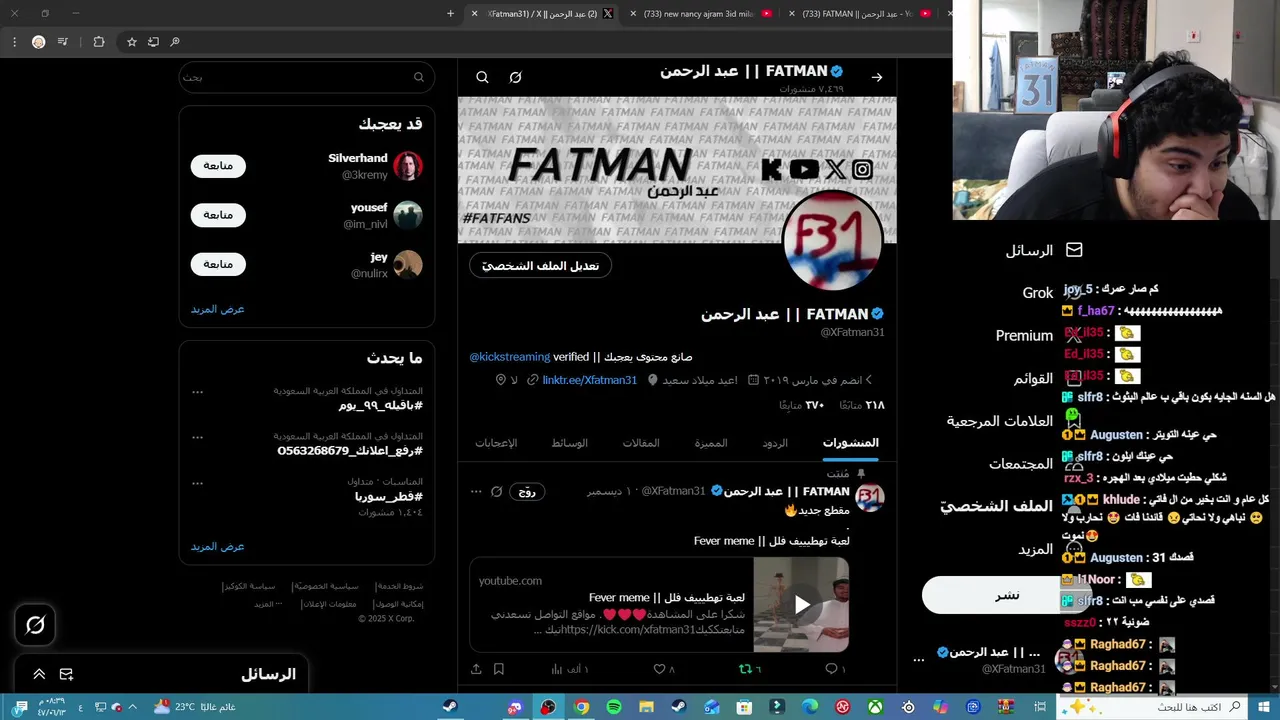The height and width of the screenshot is (720, 1280).
Task: Open the three-dot menu of the pinned post
Action: (x=476, y=492)
